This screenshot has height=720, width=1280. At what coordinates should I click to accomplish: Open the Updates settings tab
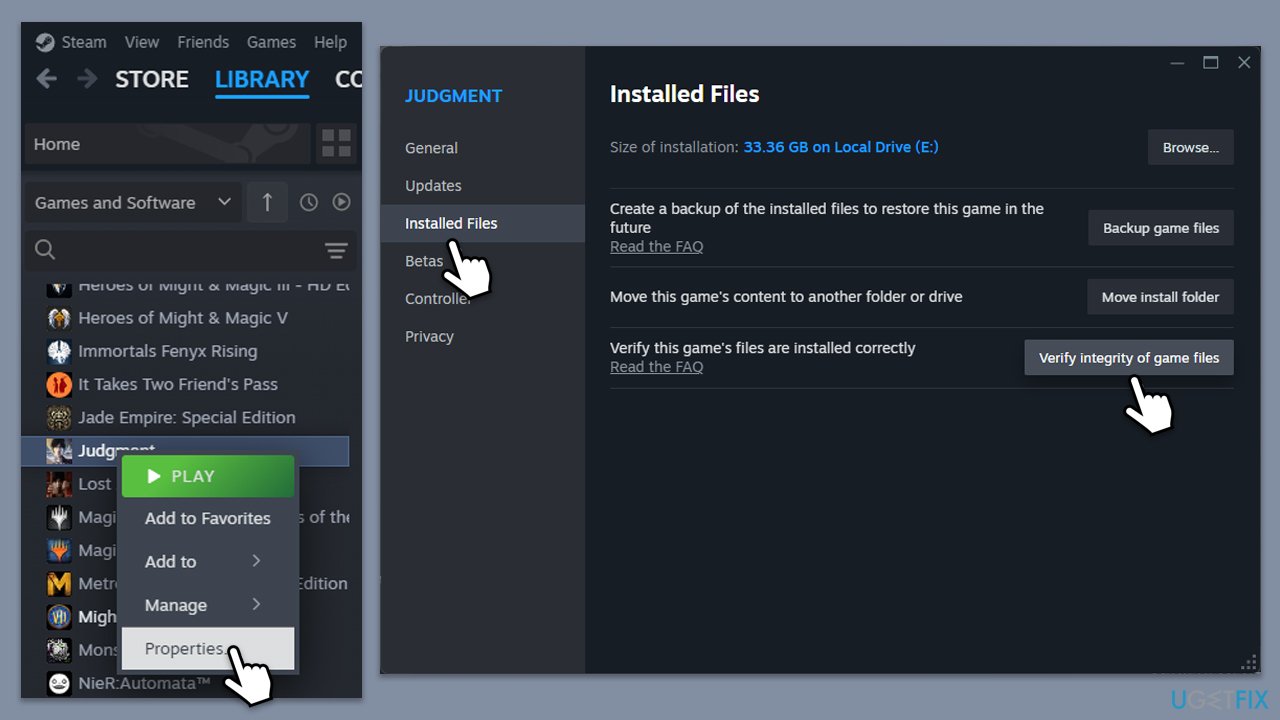433,186
